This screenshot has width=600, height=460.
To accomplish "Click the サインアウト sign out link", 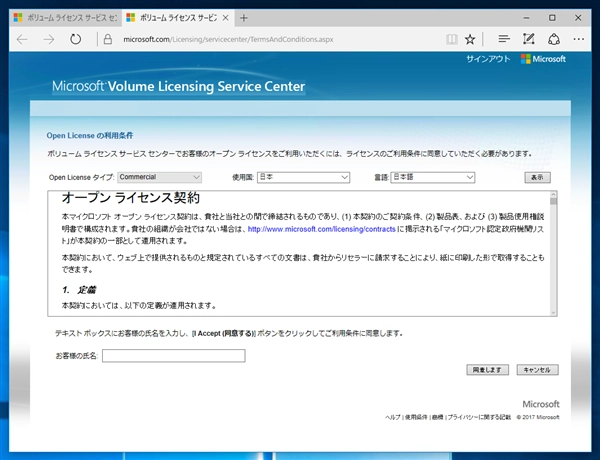I will tap(488, 59).
